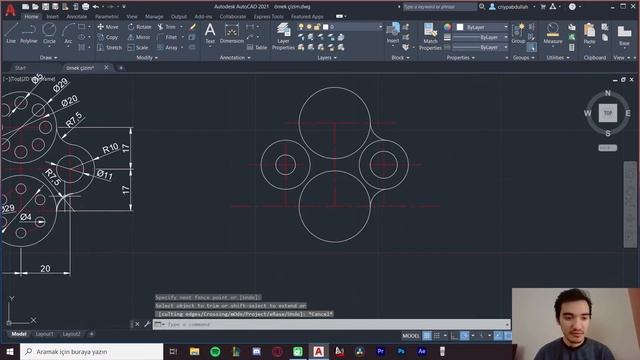Screen dimensions: 640x360
Task: Click the object color wheel icon
Action: (x=447, y=27)
